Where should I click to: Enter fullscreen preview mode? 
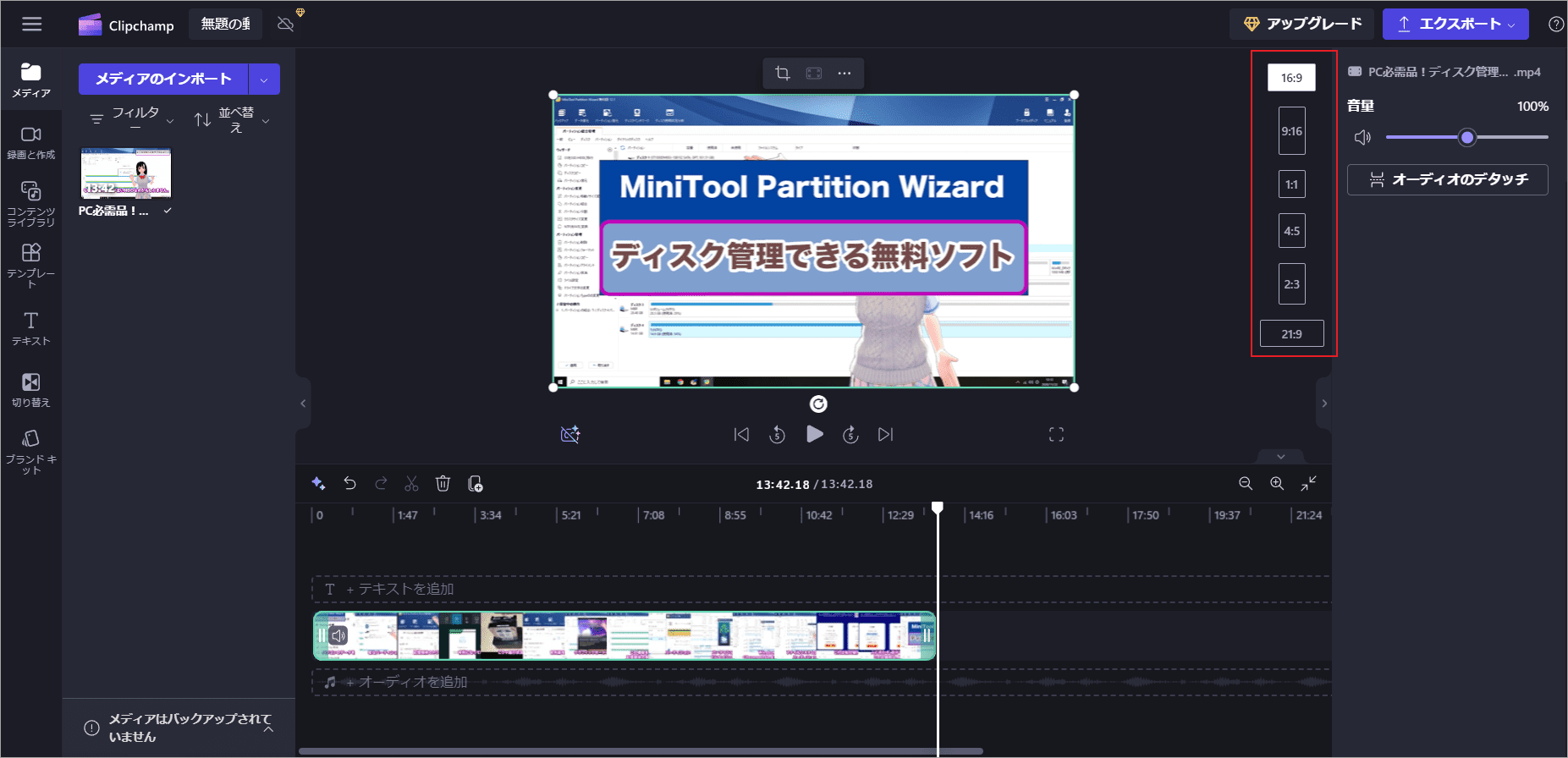click(1056, 435)
